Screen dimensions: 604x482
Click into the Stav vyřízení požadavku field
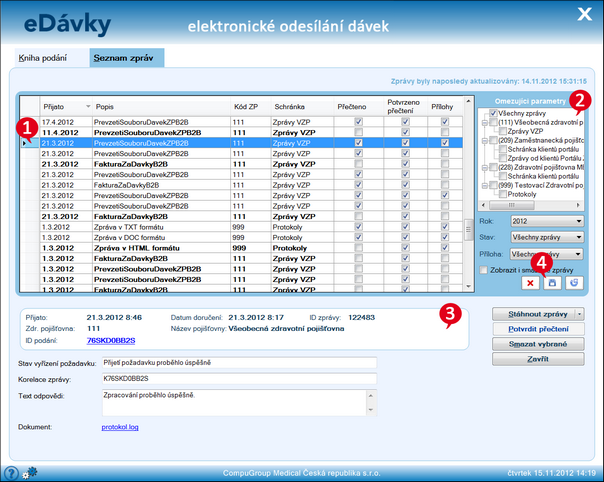(x=239, y=363)
